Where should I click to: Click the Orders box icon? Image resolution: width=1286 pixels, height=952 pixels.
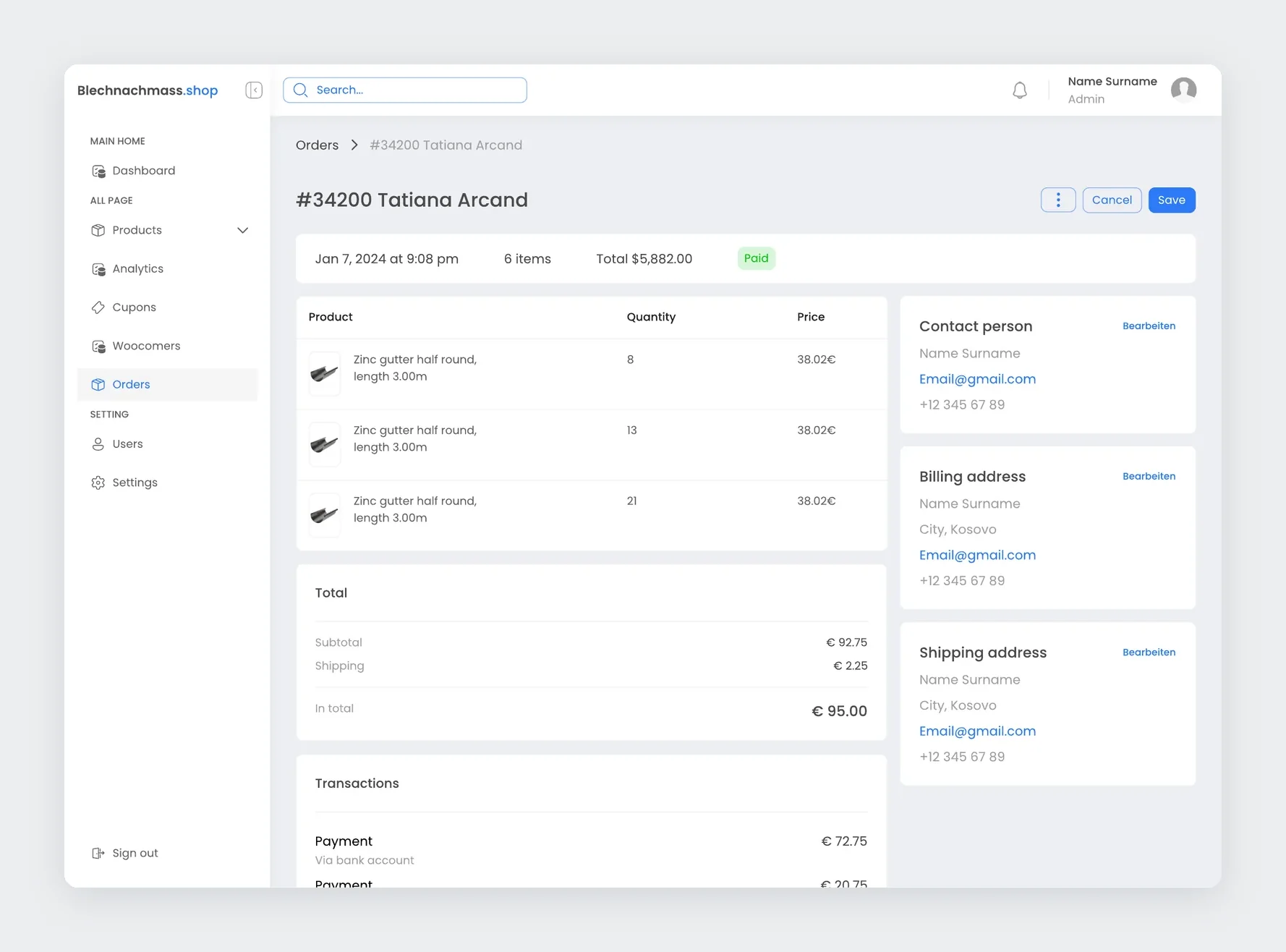98,385
